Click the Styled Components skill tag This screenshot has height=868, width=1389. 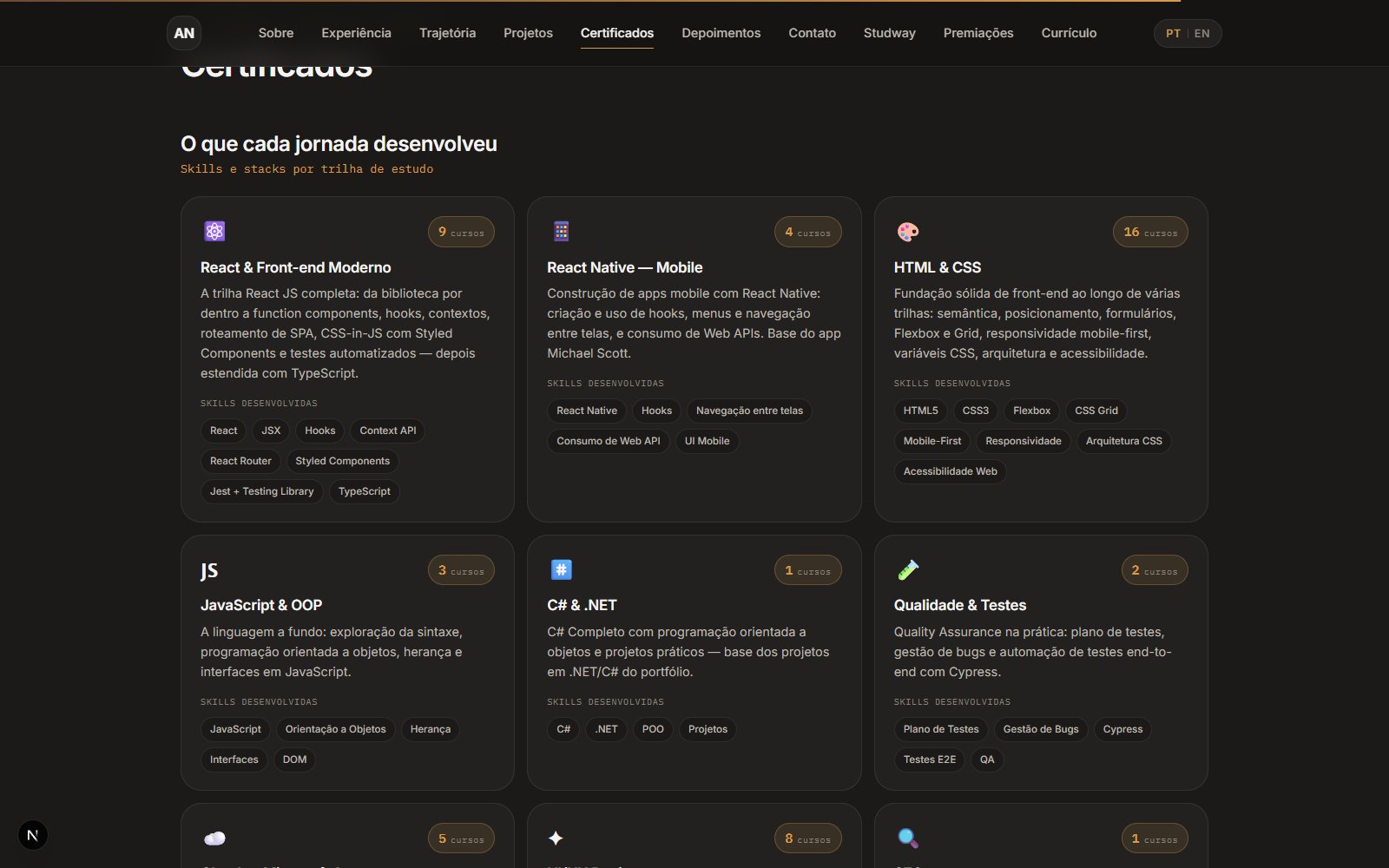(x=343, y=461)
